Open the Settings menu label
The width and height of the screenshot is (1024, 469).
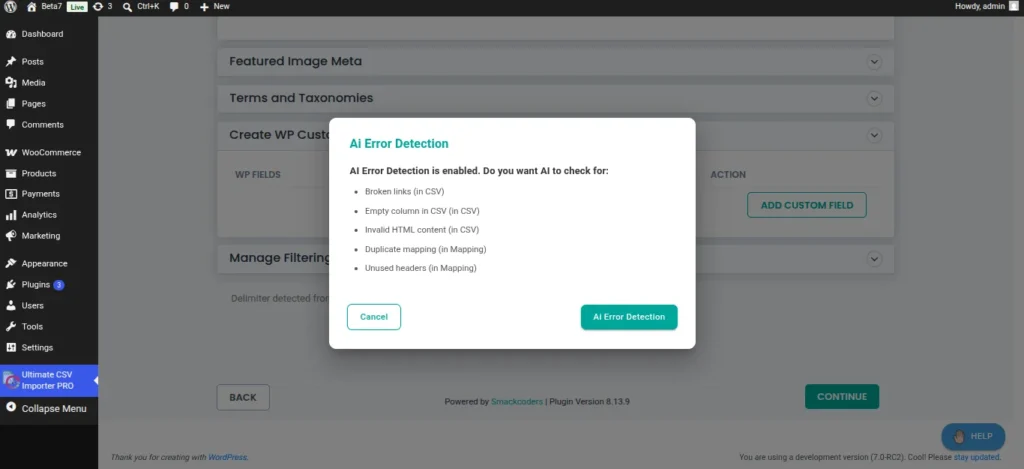coord(37,348)
